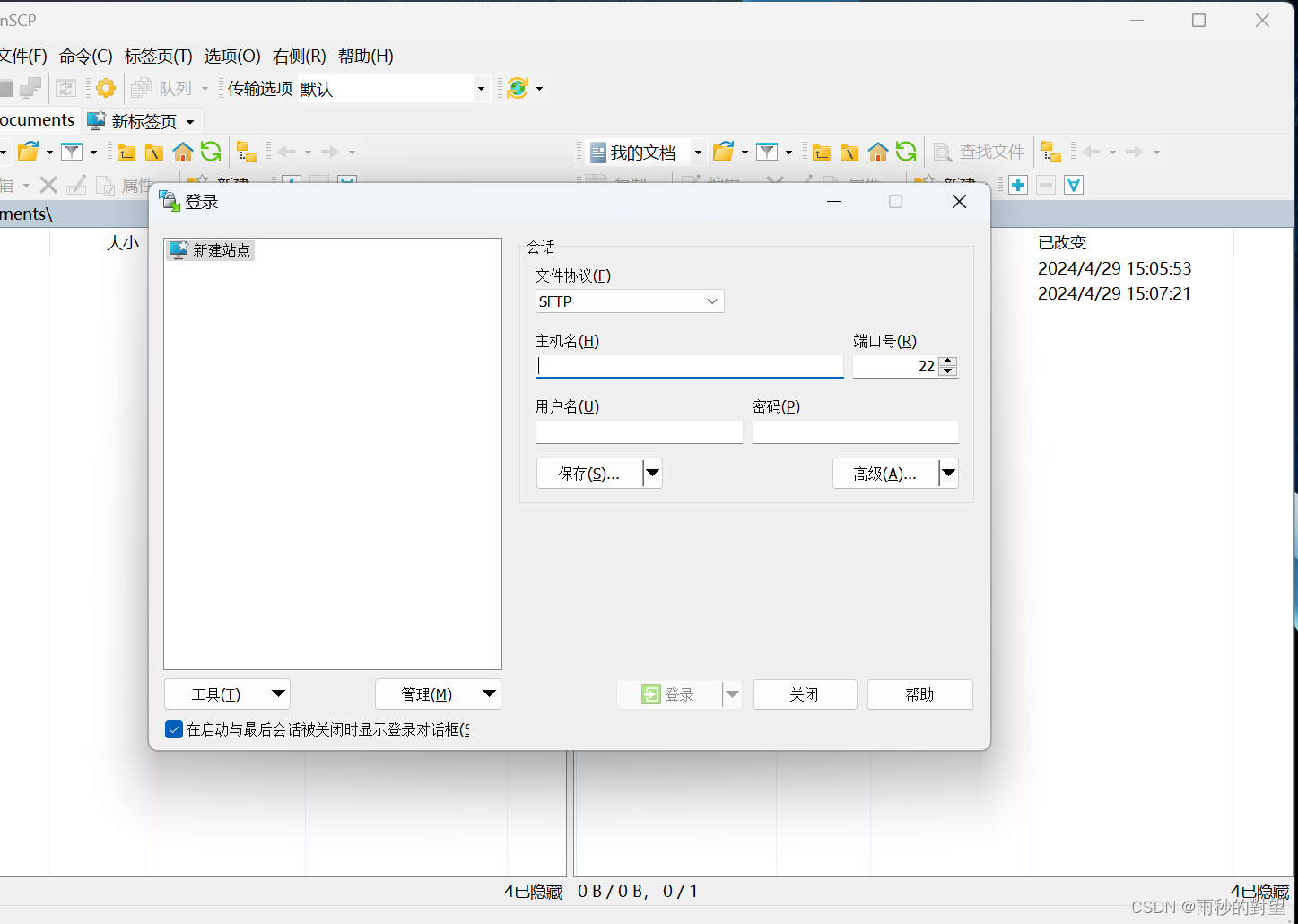Select 新建站点 in the site list
The image size is (1298, 924).
pos(222,250)
